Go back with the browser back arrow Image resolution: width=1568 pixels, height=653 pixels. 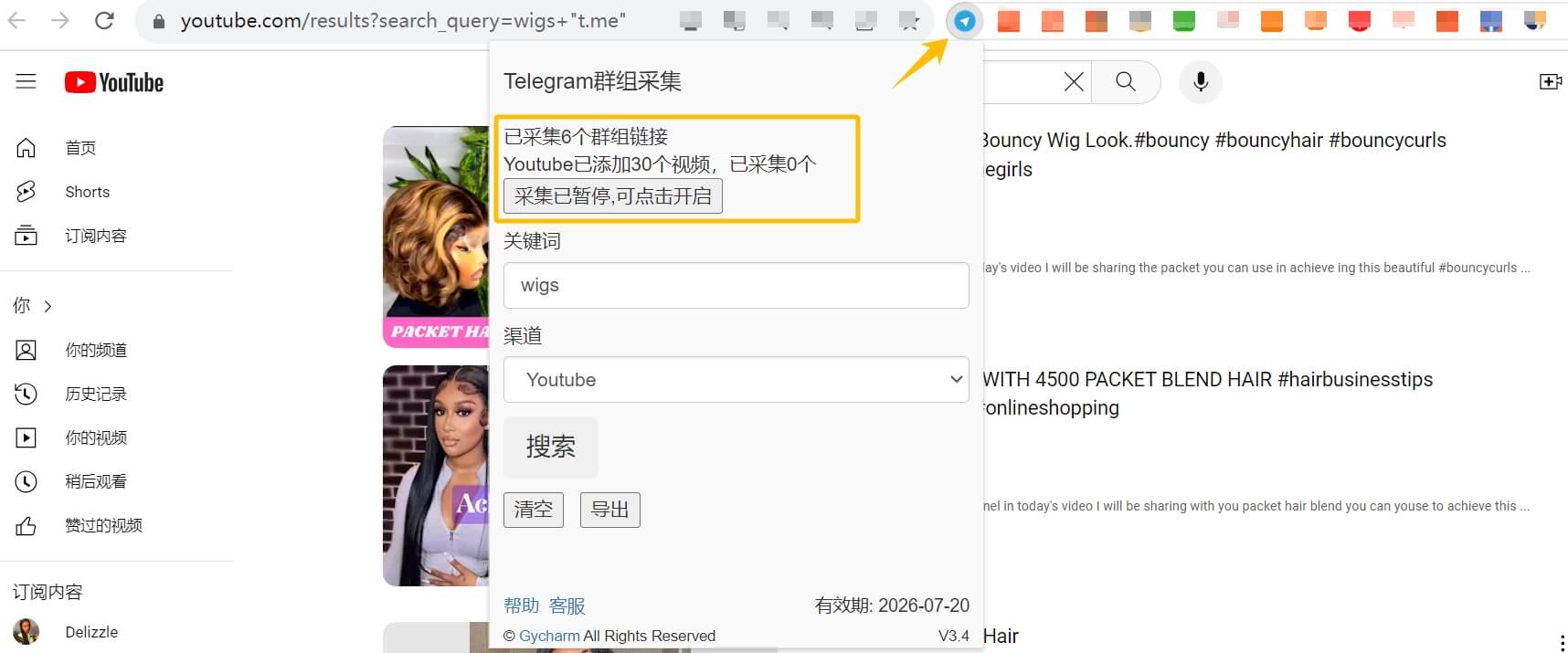coord(16,20)
